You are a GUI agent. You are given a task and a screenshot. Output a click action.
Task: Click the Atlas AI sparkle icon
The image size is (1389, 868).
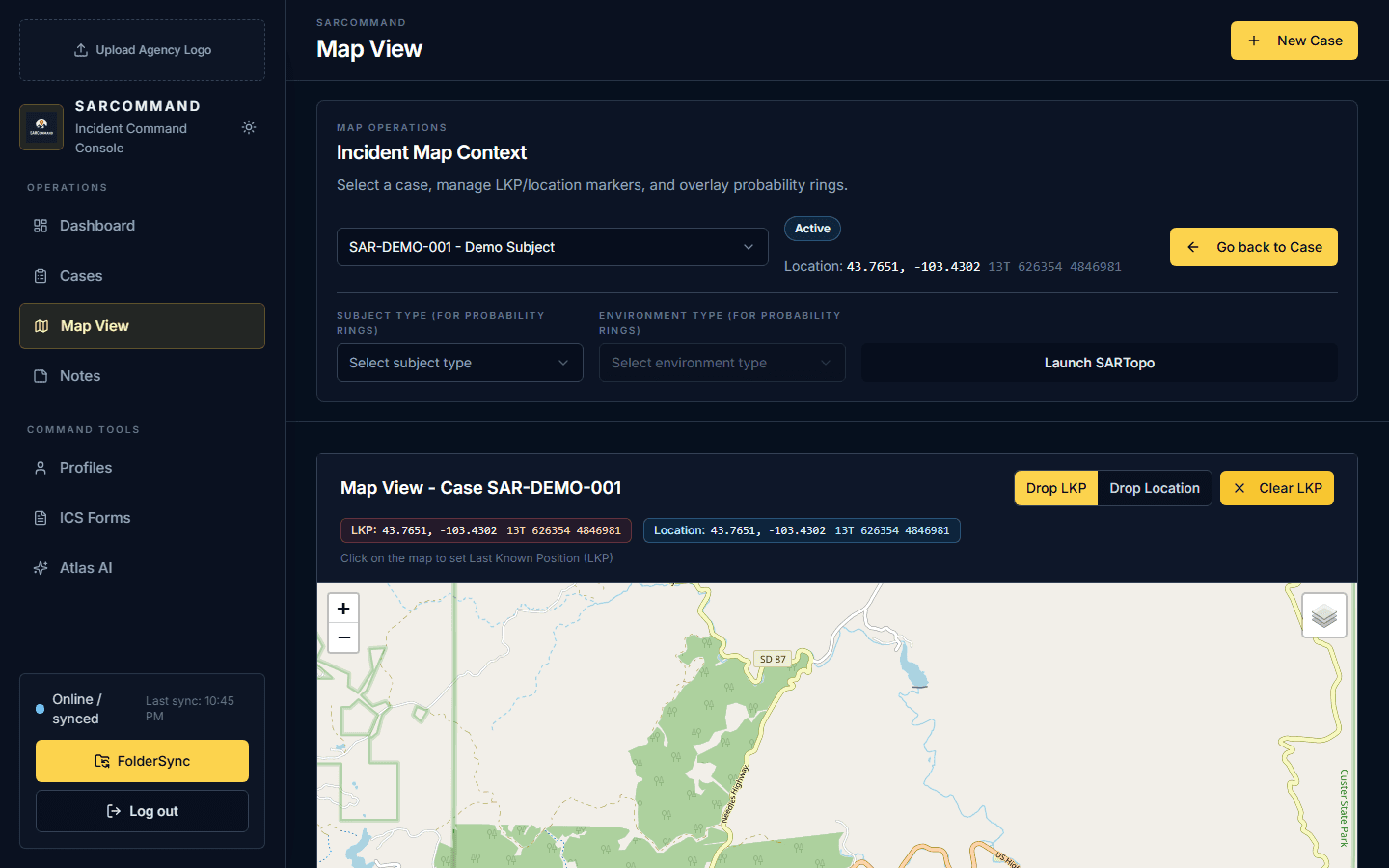pyautogui.click(x=41, y=568)
